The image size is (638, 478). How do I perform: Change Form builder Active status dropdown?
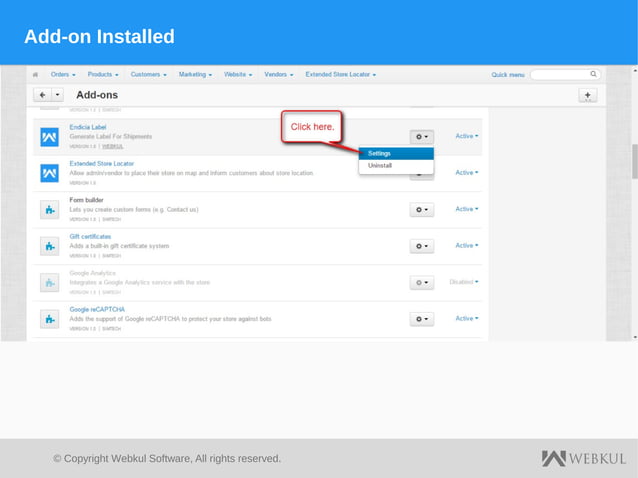pos(467,209)
